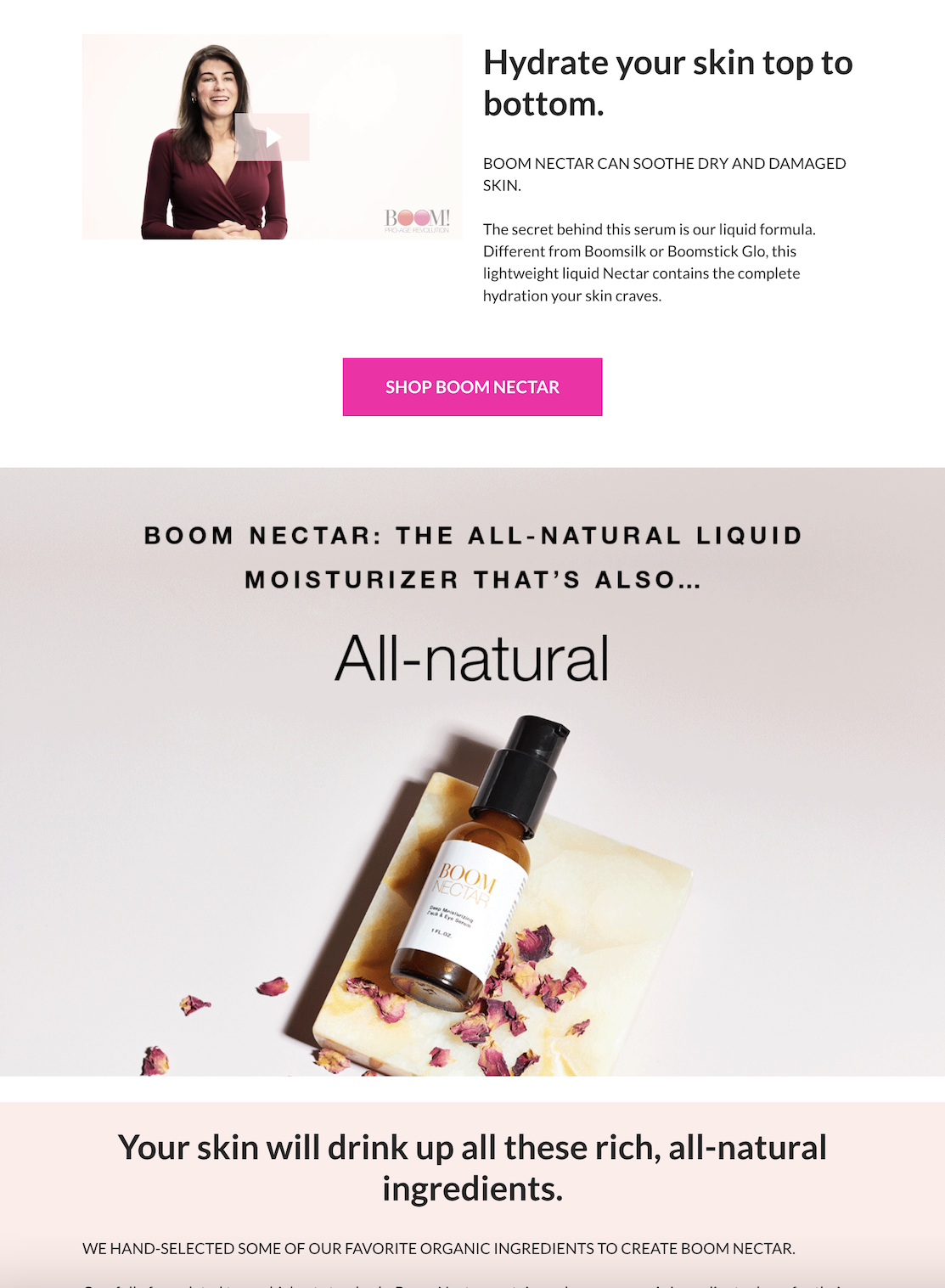Click the 'MOISTURIZER THAT'S ALSO…' banner line
945x1288 pixels.
pos(473,580)
